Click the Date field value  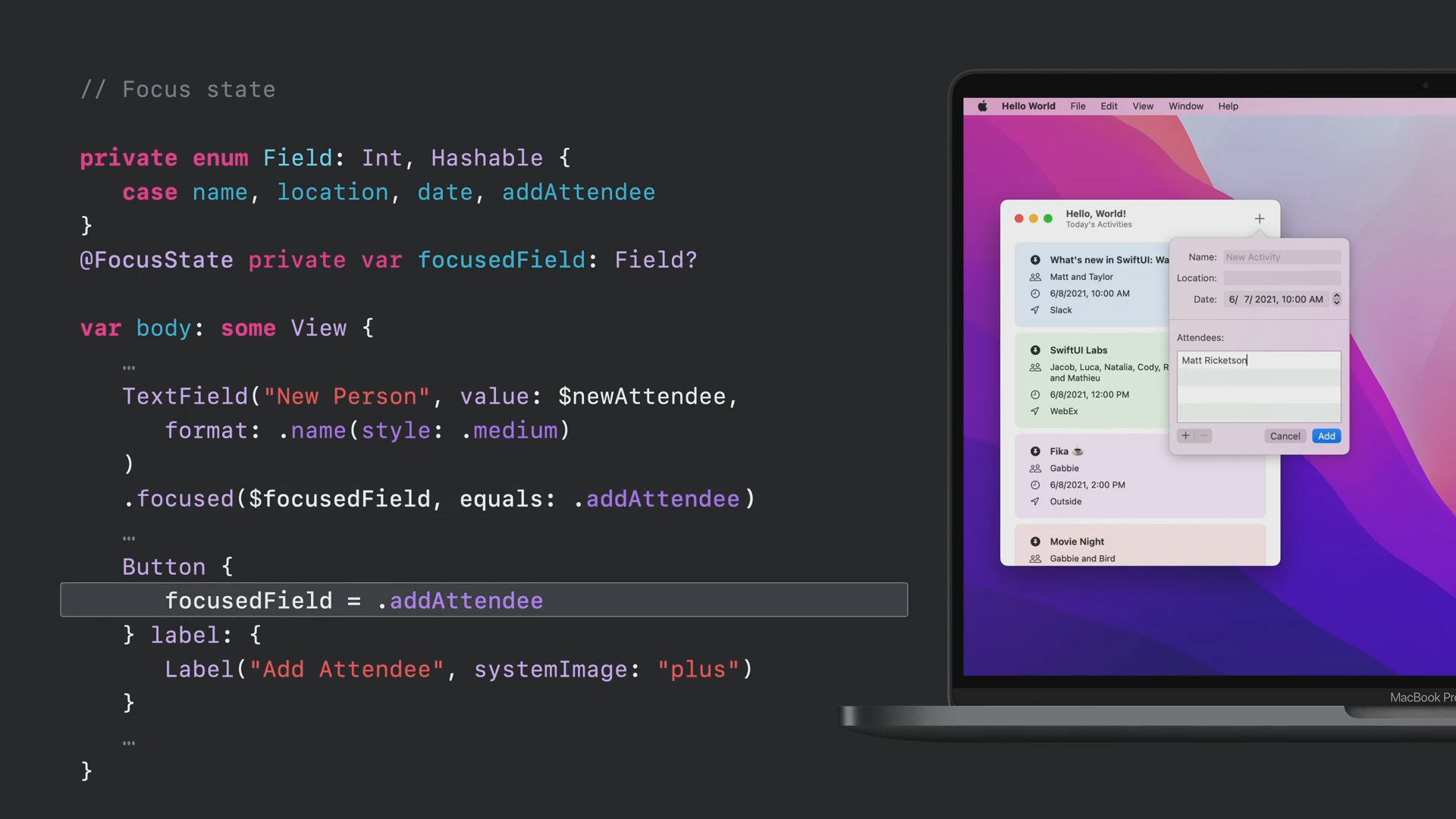1276,300
